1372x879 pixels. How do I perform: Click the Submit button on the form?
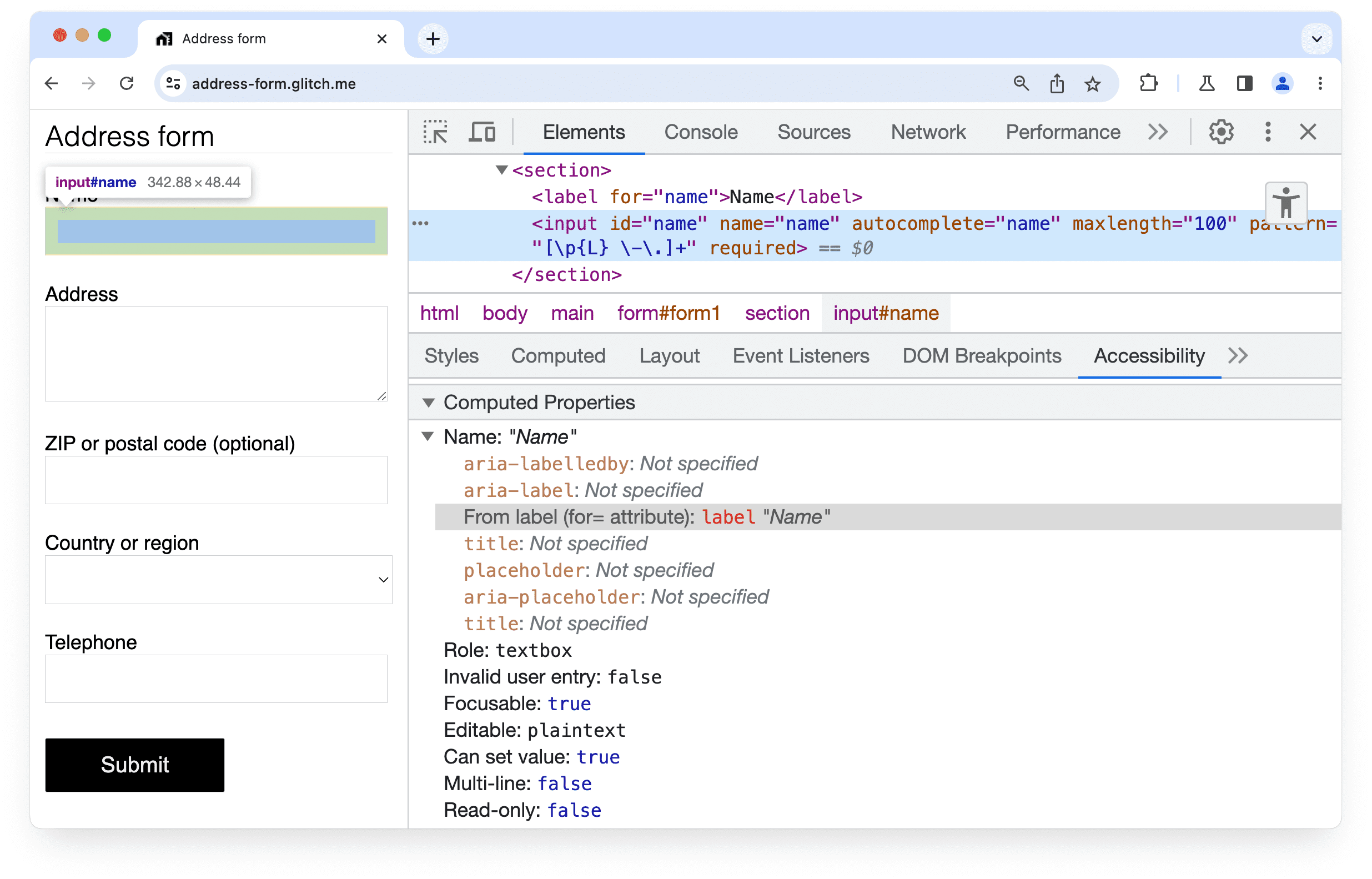(135, 764)
